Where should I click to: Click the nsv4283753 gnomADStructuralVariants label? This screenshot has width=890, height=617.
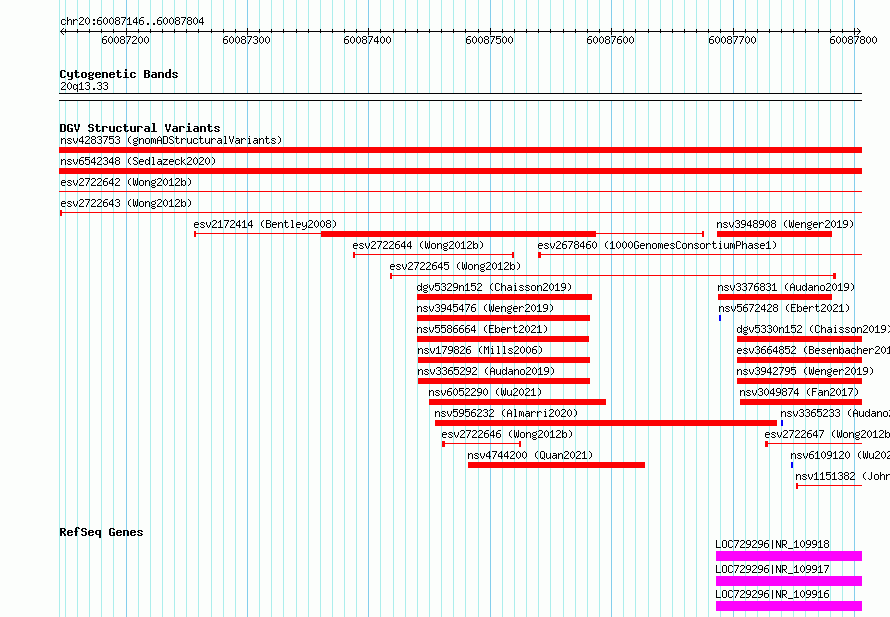pos(171,140)
